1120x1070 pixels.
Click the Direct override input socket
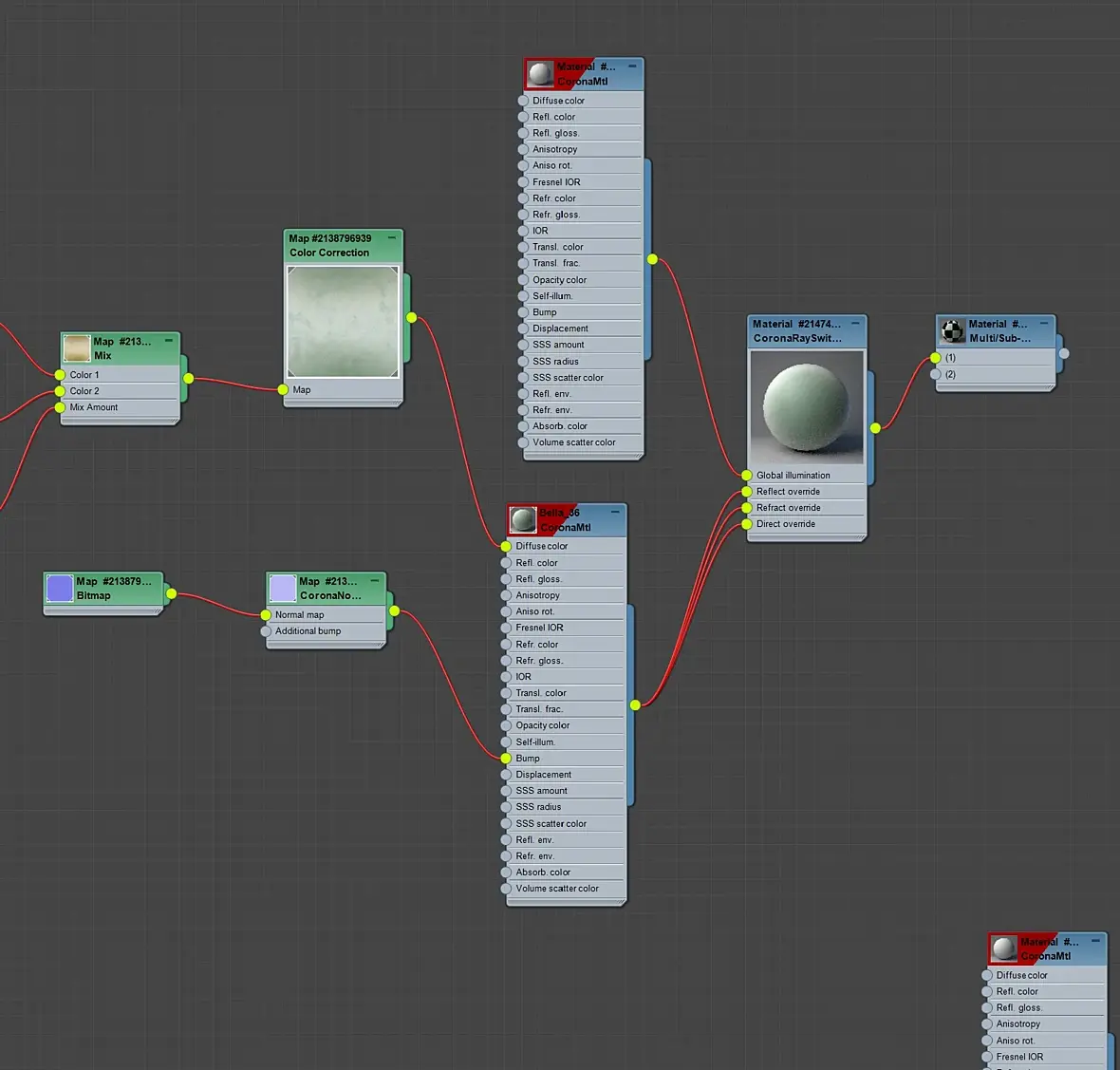pos(746,524)
